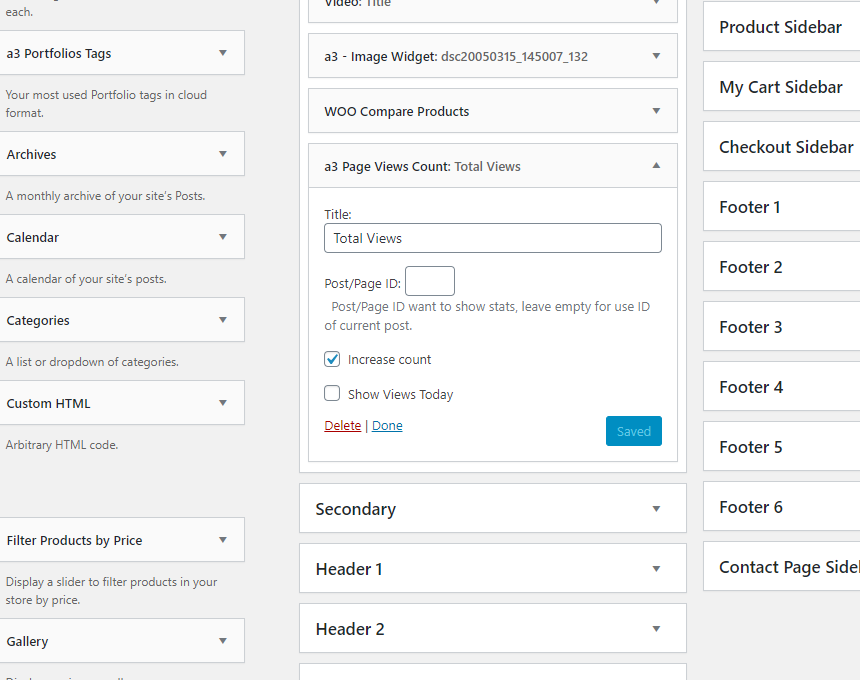Select the Custom HTML widget title

(48, 403)
